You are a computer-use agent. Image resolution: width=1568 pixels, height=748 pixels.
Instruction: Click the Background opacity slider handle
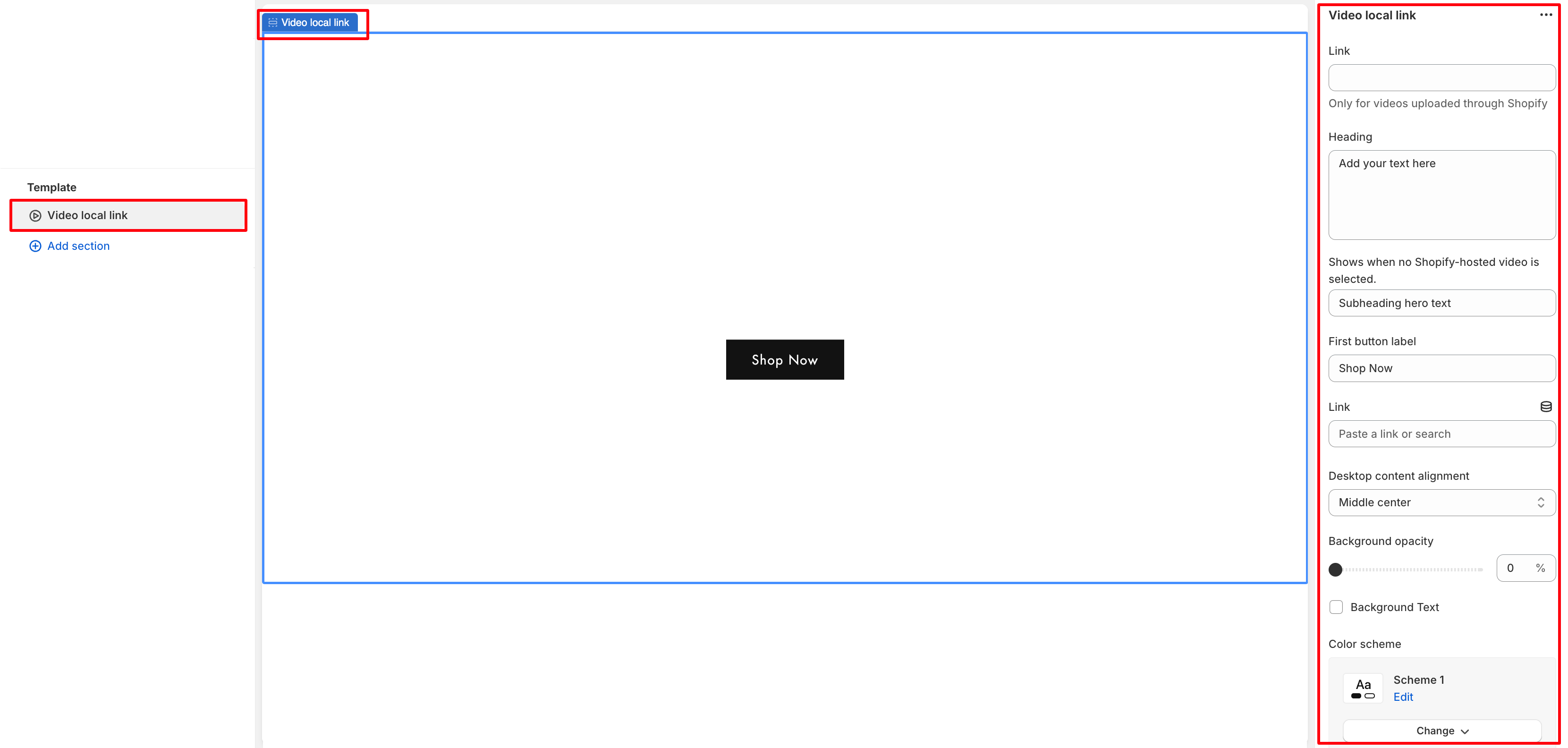(x=1336, y=569)
